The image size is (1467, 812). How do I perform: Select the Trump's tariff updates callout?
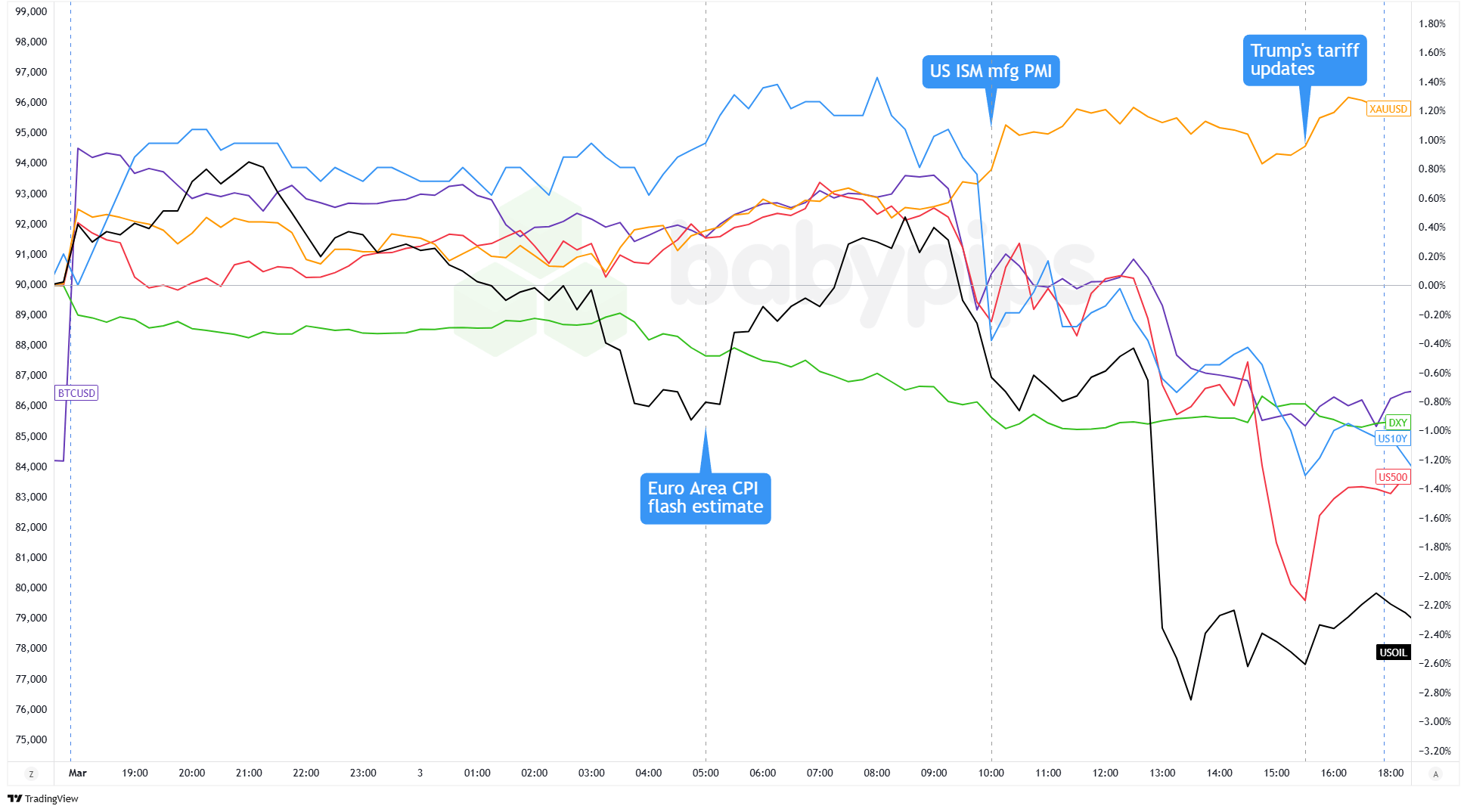pos(1304,60)
